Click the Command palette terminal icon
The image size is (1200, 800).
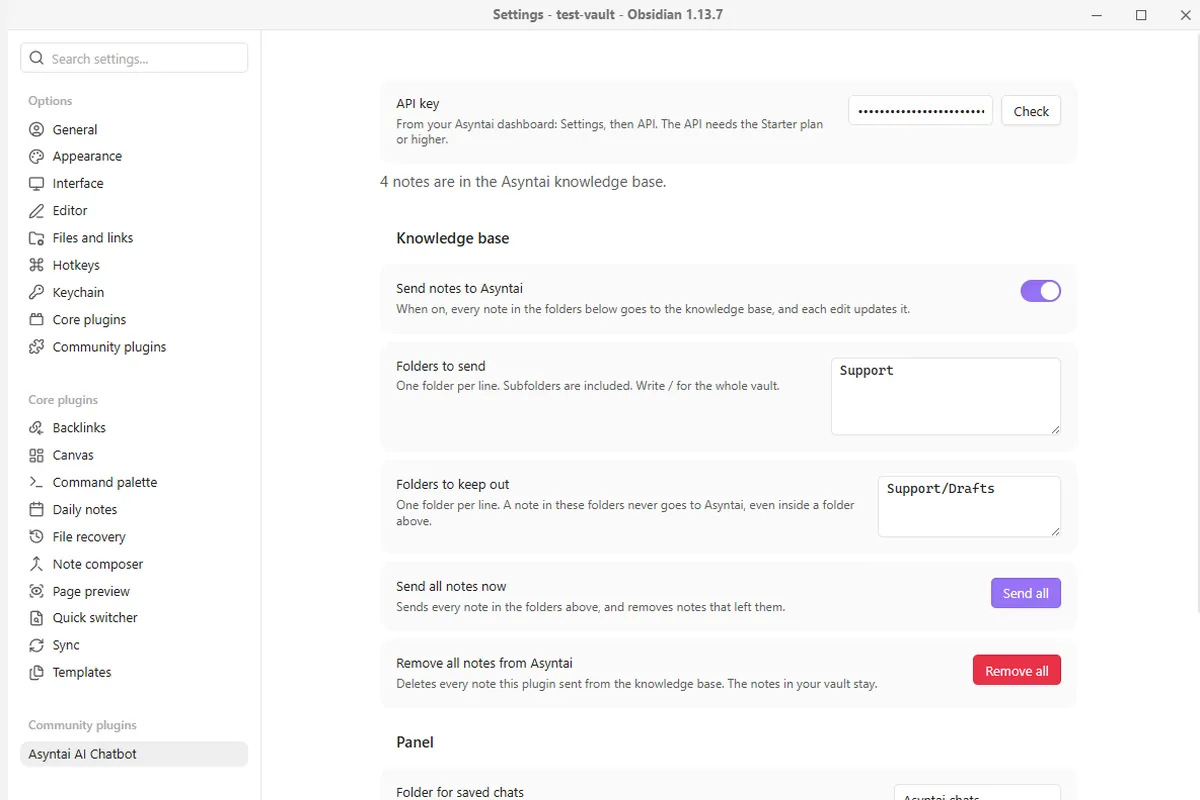[37, 482]
